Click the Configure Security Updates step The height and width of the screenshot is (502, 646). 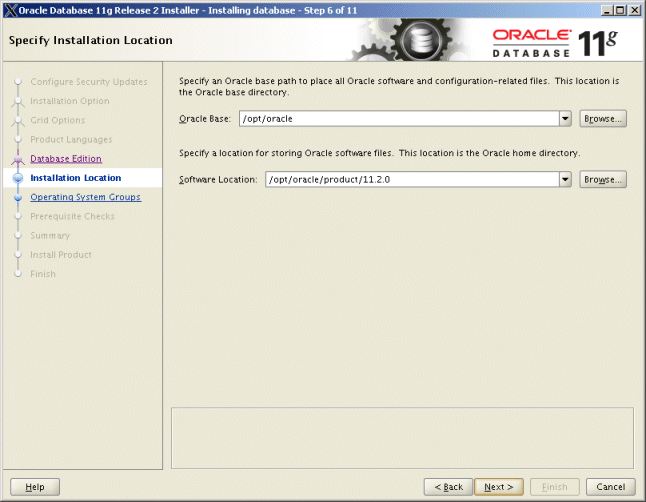(x=89, y=82)
